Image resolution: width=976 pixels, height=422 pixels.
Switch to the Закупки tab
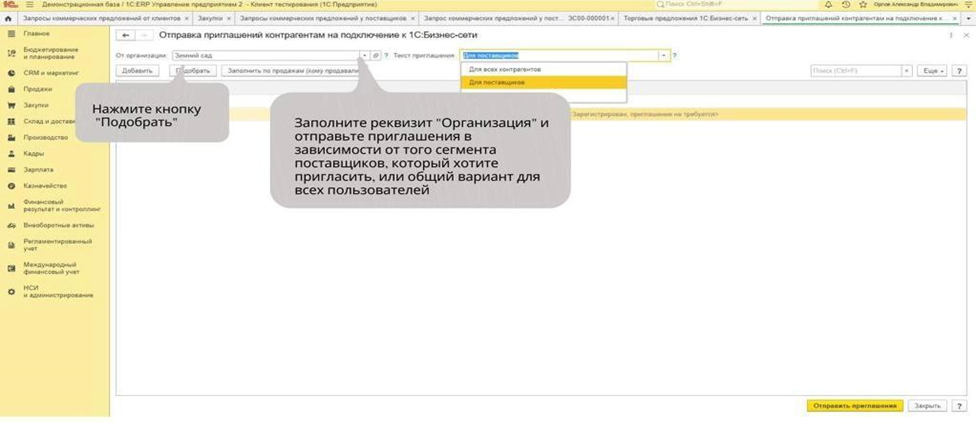pyautogui.click(x=210, y=19)
